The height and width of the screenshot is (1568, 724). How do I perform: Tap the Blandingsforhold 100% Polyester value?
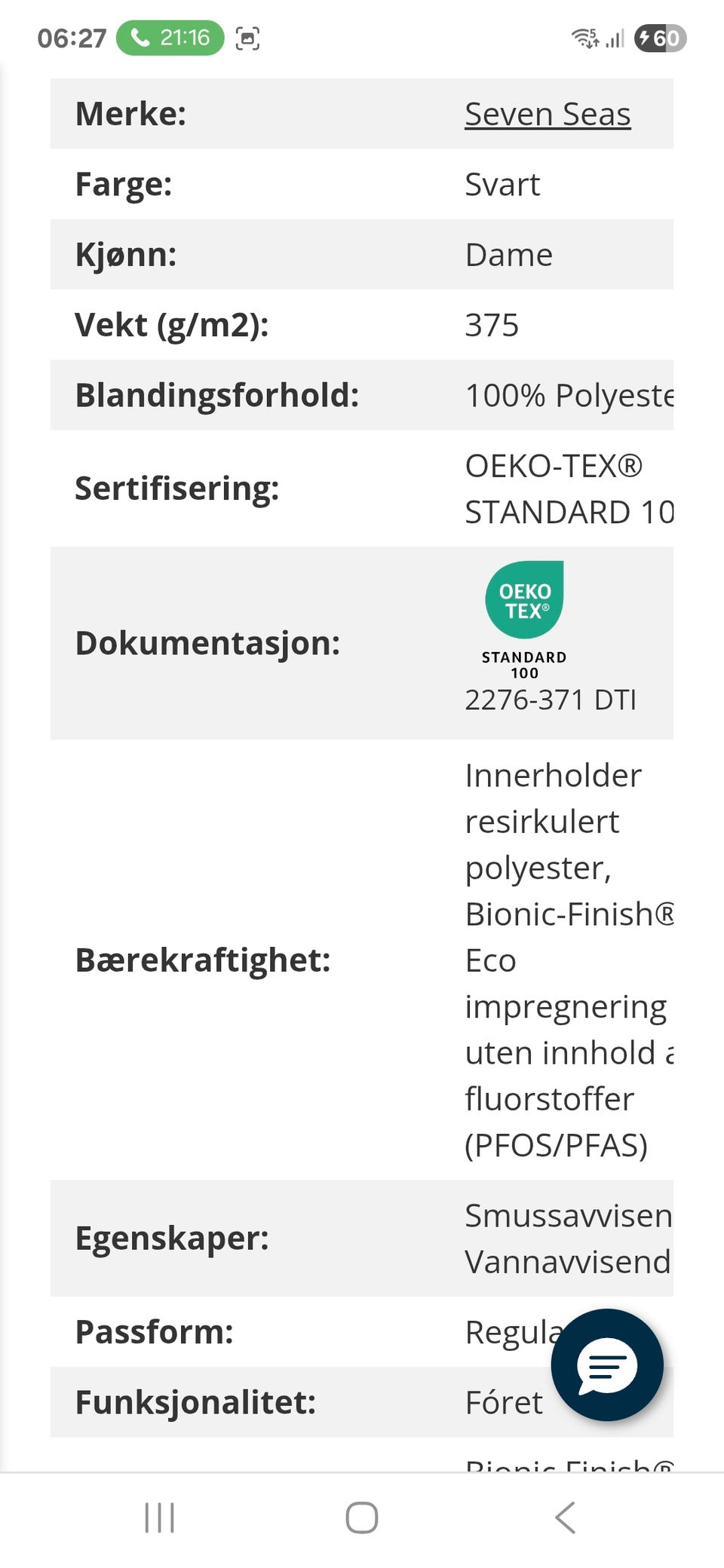coord(569,396)
